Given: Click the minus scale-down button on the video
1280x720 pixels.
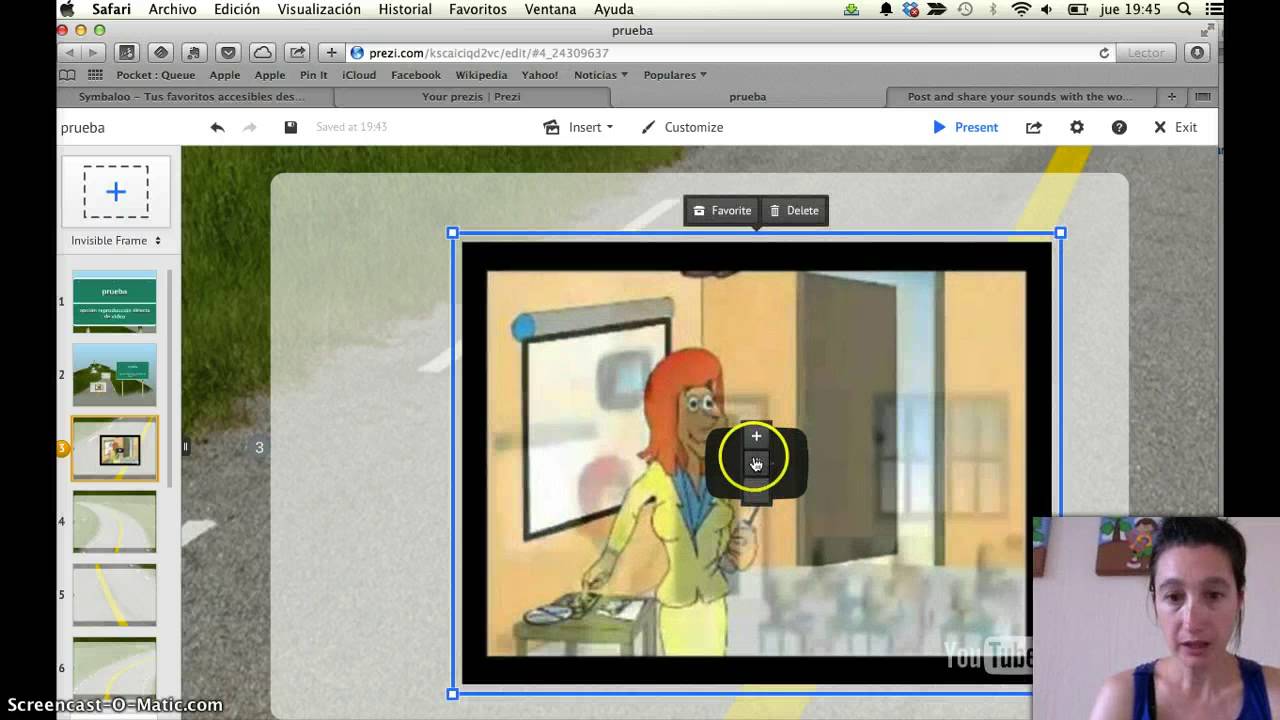Looking at the screenshot, I should (x=756, y=490).
